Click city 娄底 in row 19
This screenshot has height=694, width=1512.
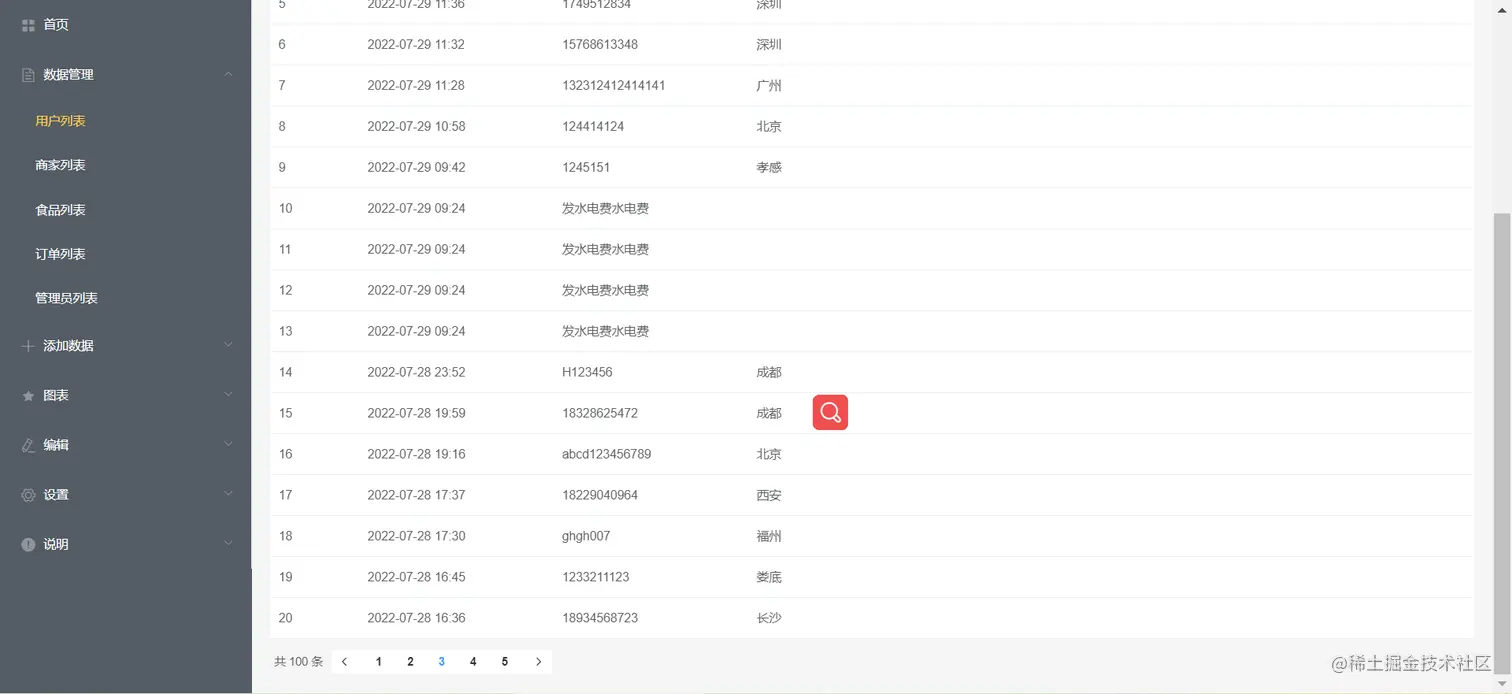pyautogui.click(x=769, y=578)
